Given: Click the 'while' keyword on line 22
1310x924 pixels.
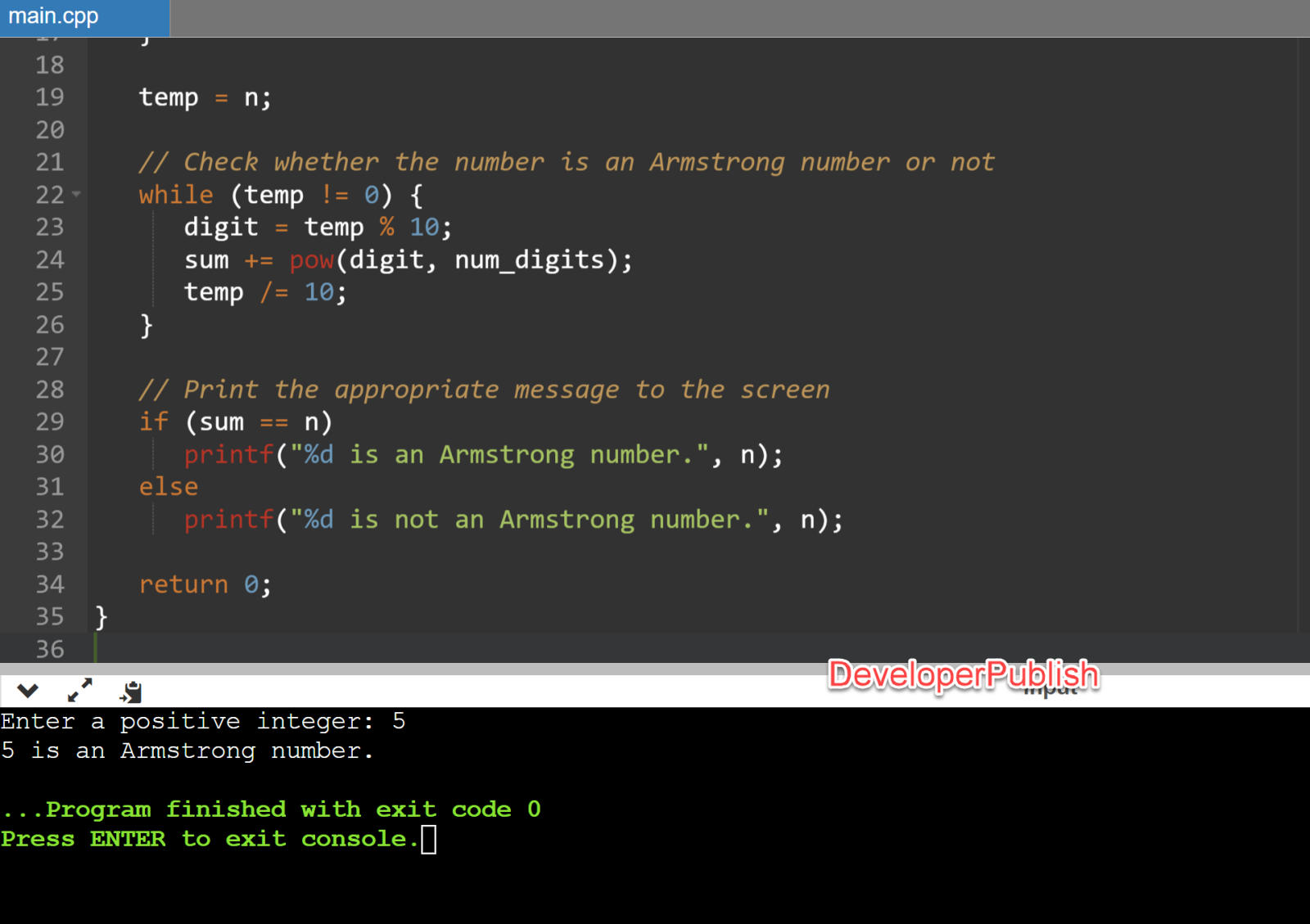Looking at the screenshot, I should [x=176, y=195].
